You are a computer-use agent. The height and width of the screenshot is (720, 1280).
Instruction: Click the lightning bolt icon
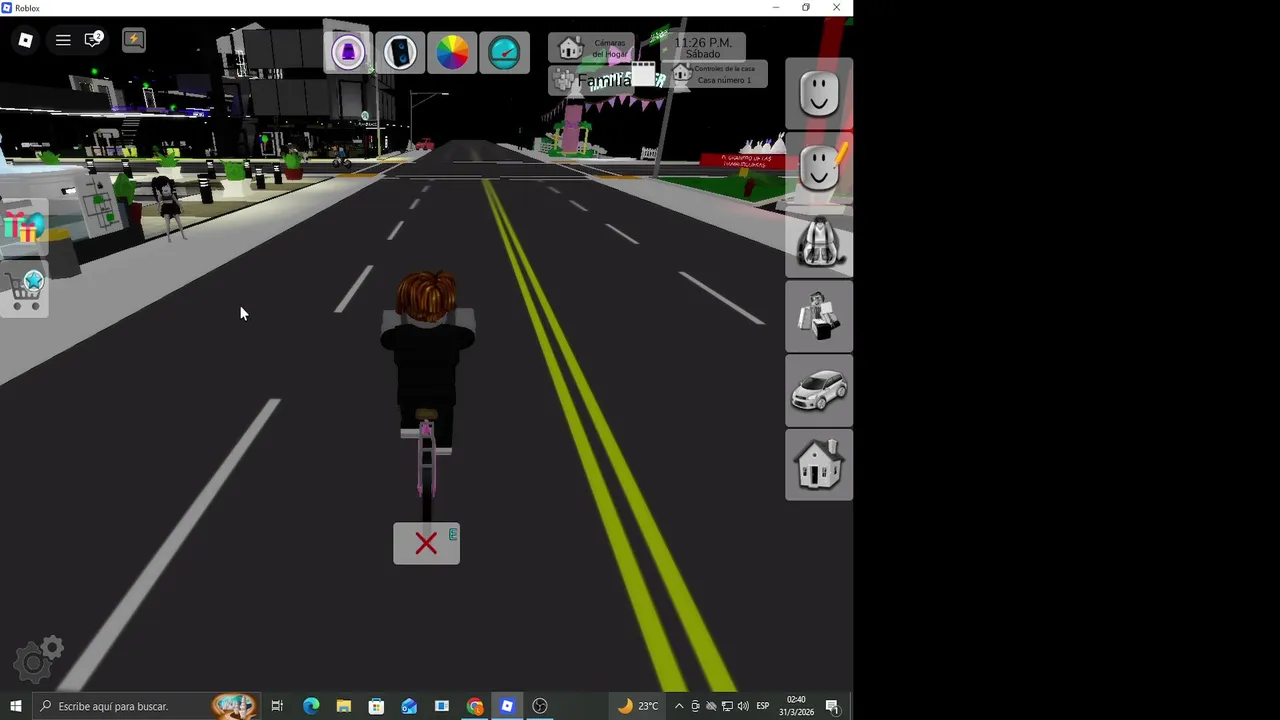(x=133, y=40)
